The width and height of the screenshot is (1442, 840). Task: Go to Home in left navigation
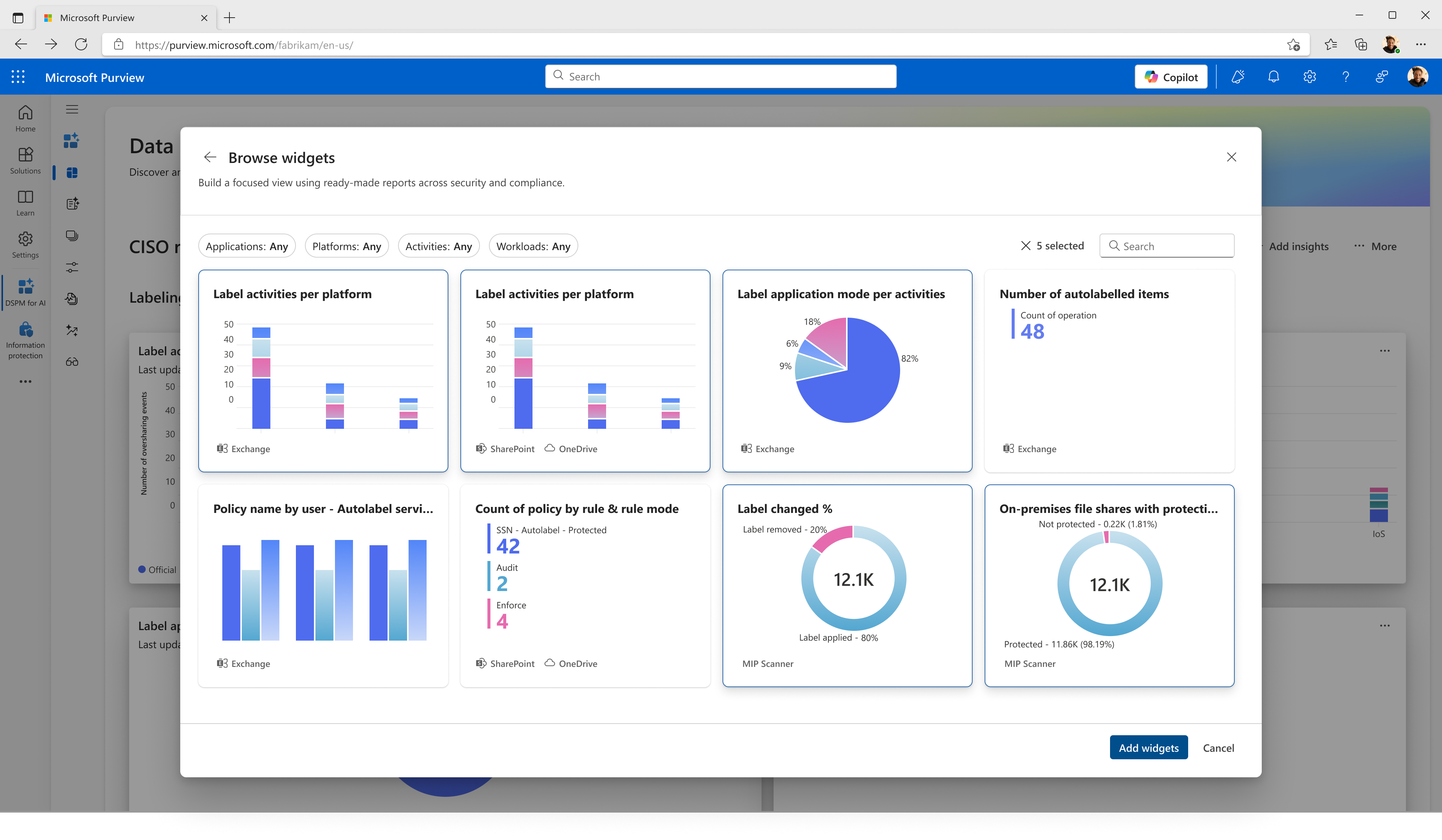point(25,118)
